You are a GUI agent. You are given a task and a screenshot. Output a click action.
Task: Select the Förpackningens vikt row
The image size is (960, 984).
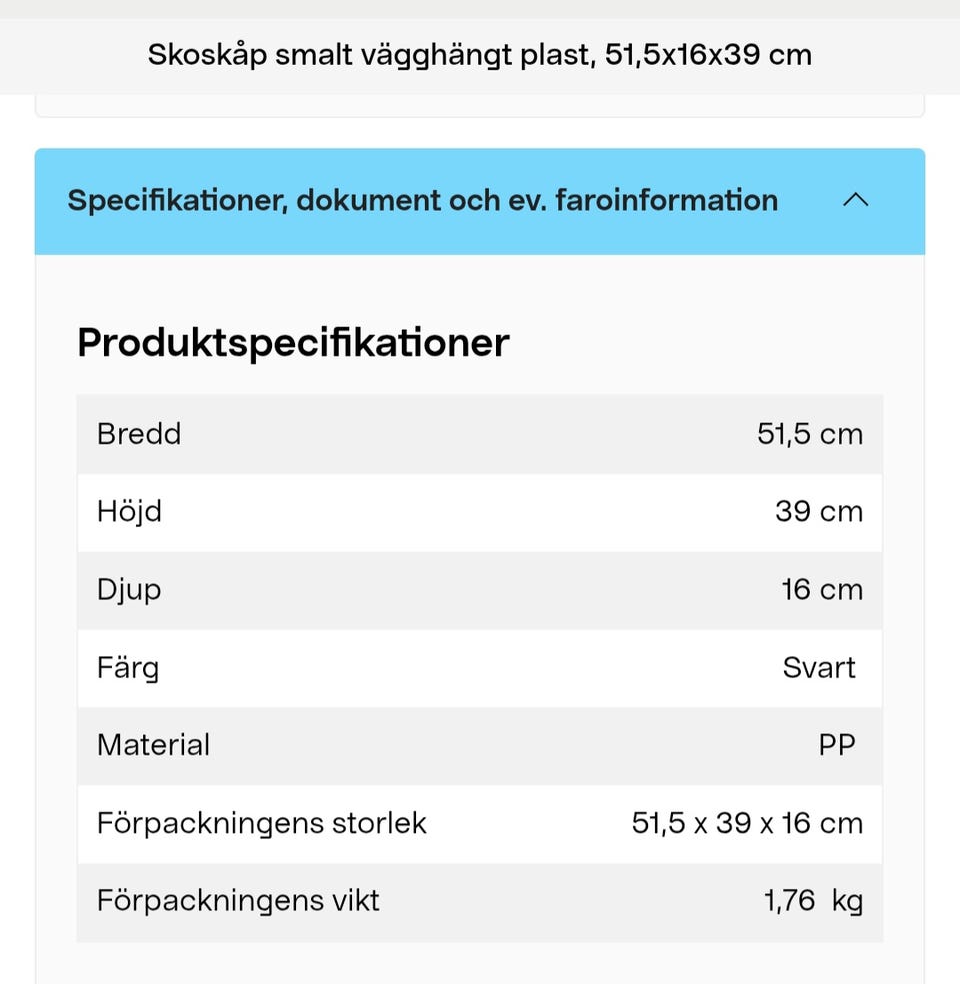480,901
